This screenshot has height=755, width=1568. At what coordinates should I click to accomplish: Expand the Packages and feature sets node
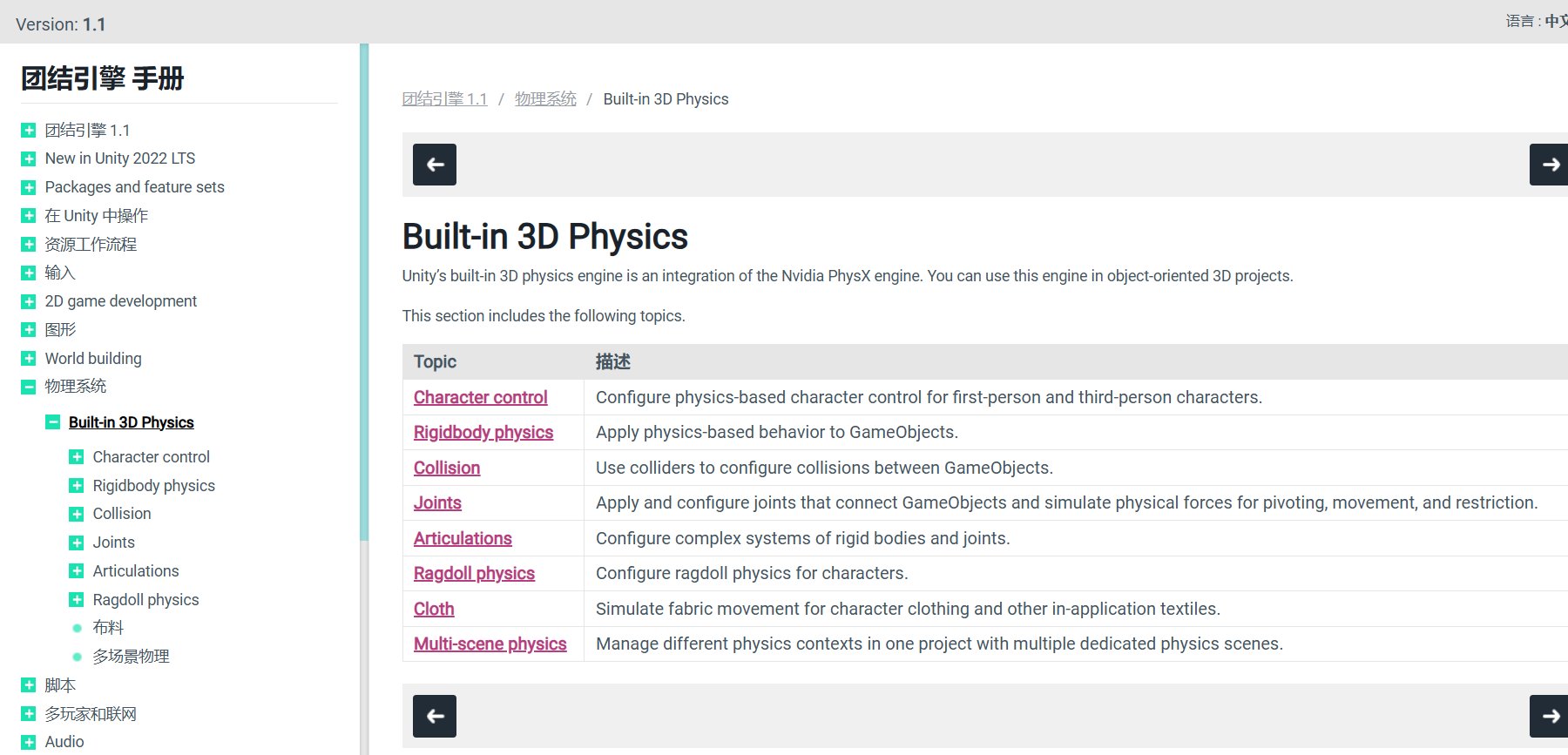click(x=29, y=187)
